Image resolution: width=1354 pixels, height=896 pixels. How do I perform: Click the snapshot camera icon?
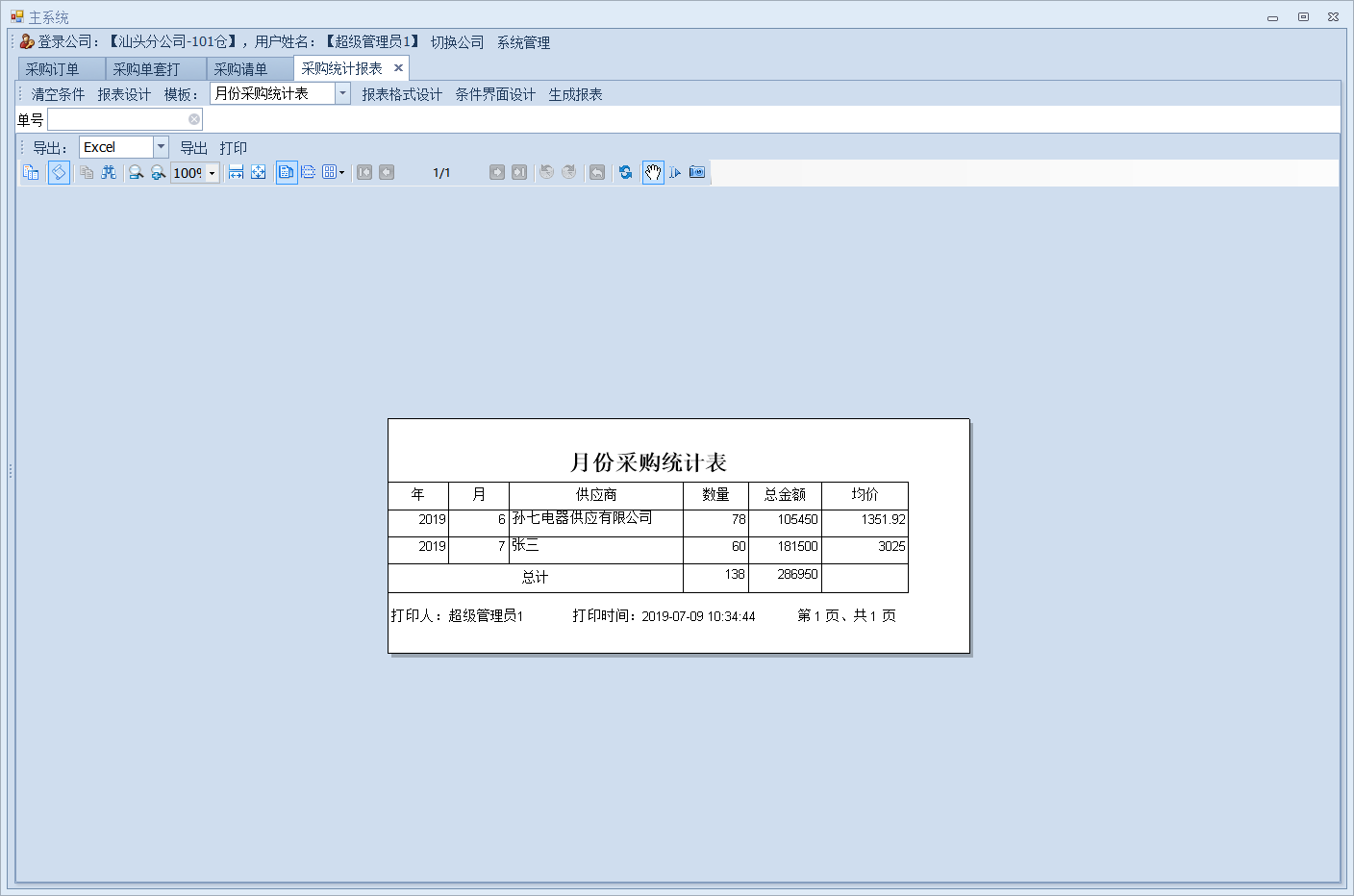point(697,172)
